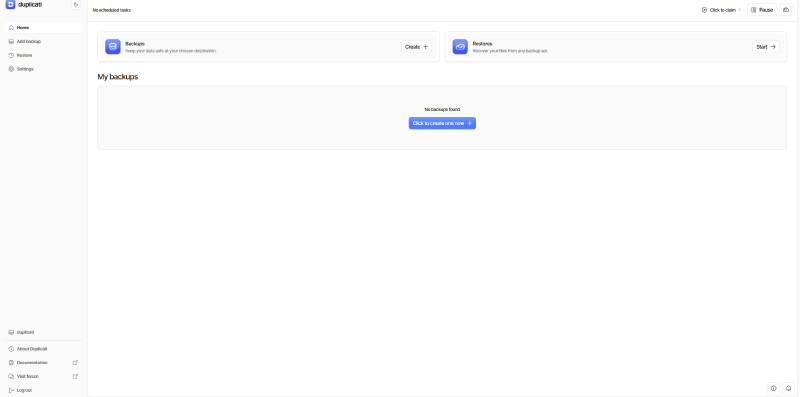The height and width of the screenshot is (397, 800).
Task: Select the duplicati machine entry in the sidebar
Action: coord(43,332)
